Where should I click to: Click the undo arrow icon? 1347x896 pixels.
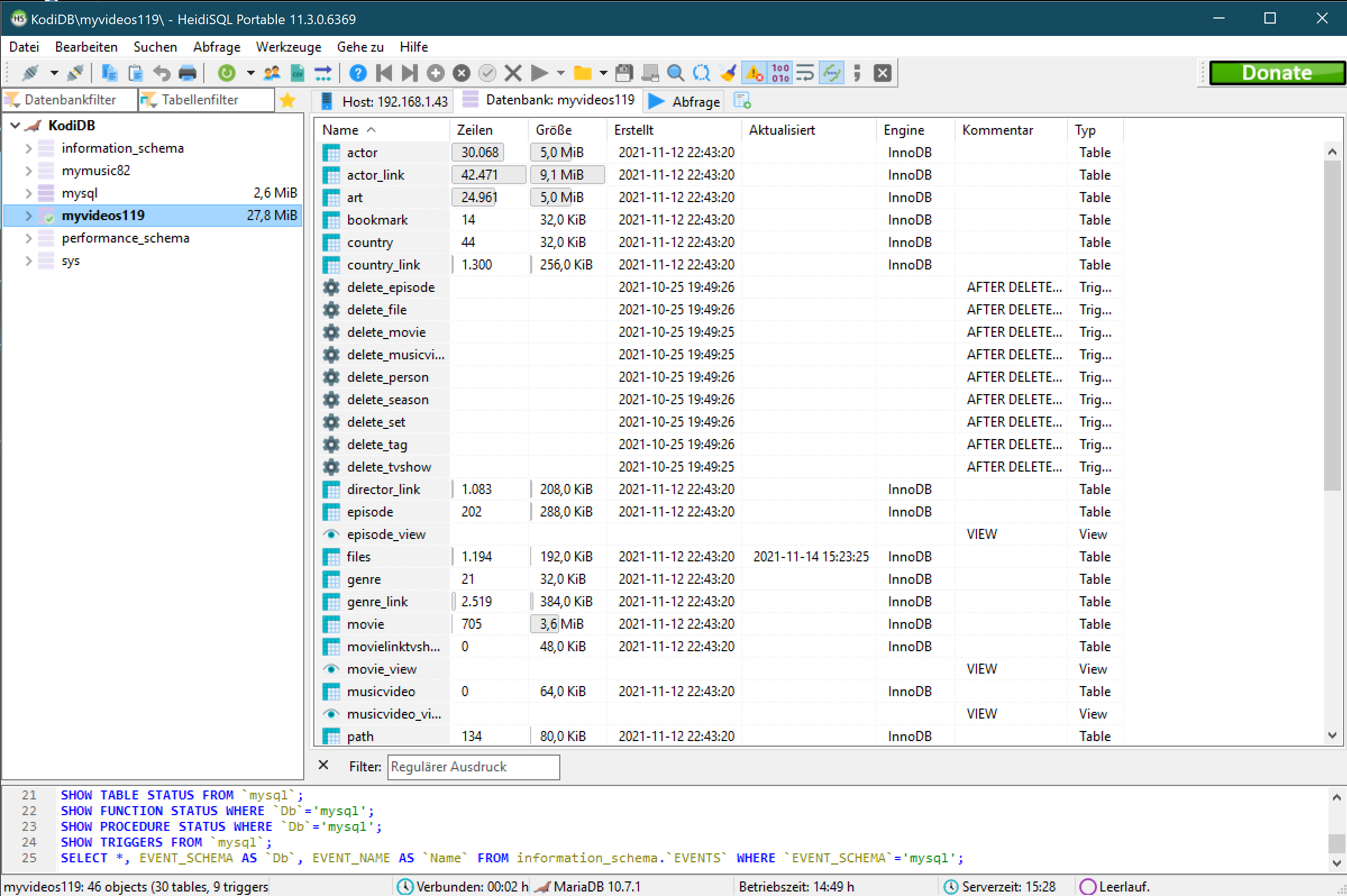click(x=162, y=73)
